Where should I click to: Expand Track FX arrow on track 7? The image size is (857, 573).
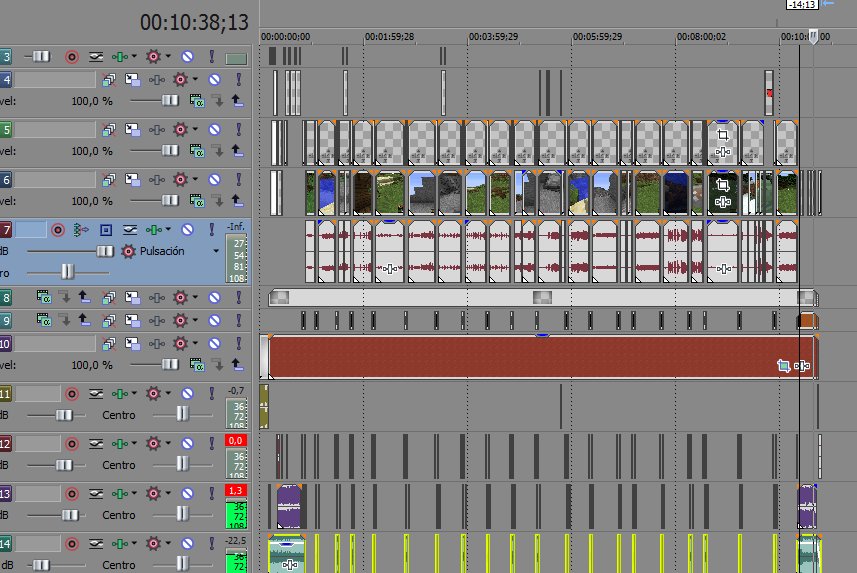tap(168, 229)
